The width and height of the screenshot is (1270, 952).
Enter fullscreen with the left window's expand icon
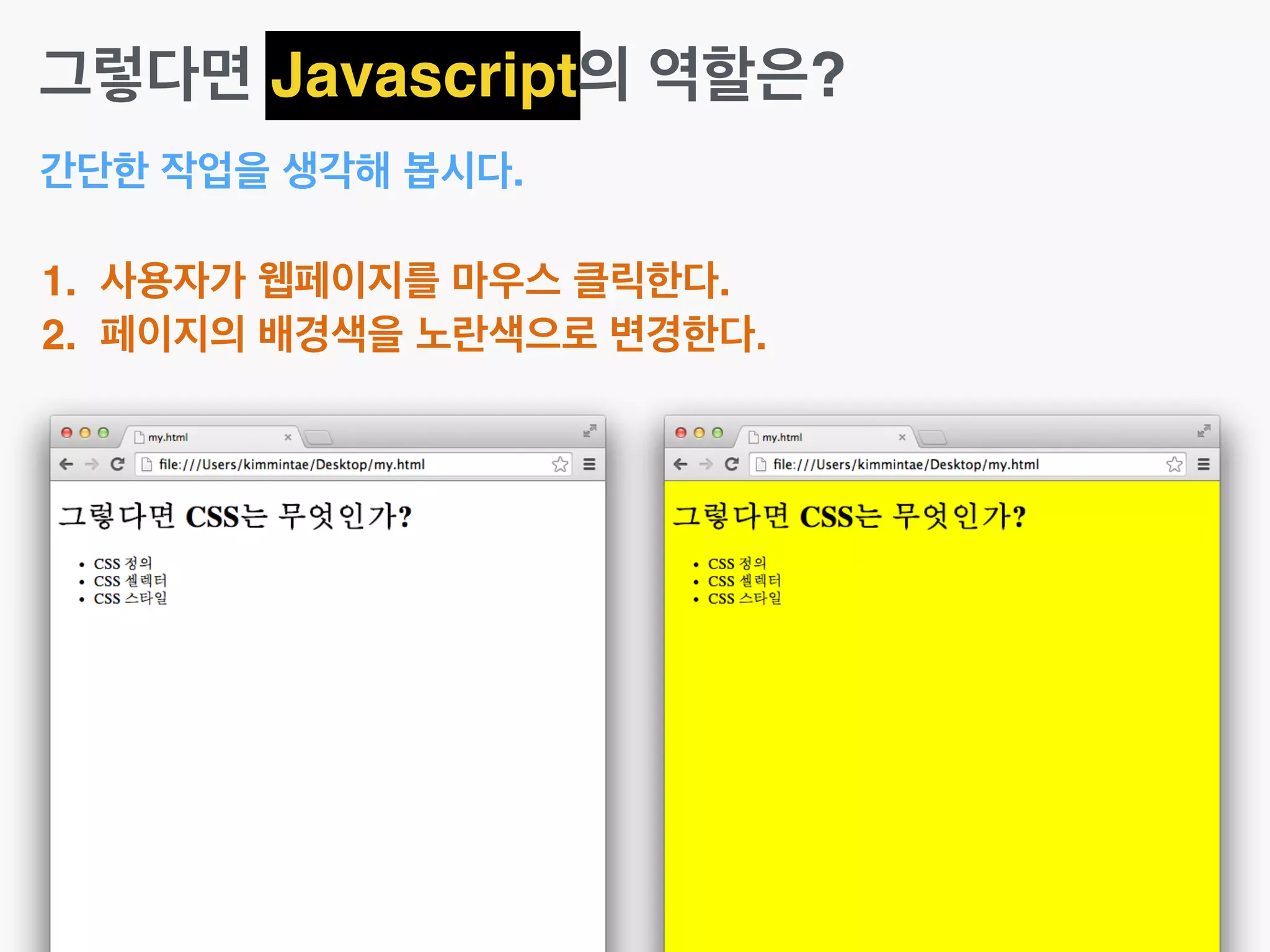pos(589,431)
